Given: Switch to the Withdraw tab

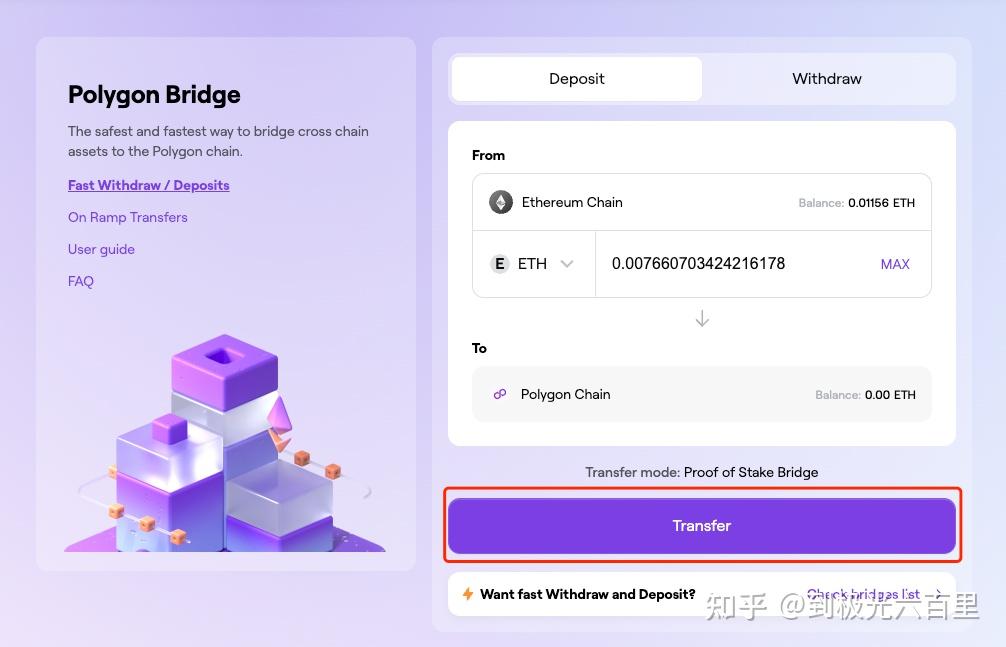Looking at the screenshot, I should coord(826,78).
